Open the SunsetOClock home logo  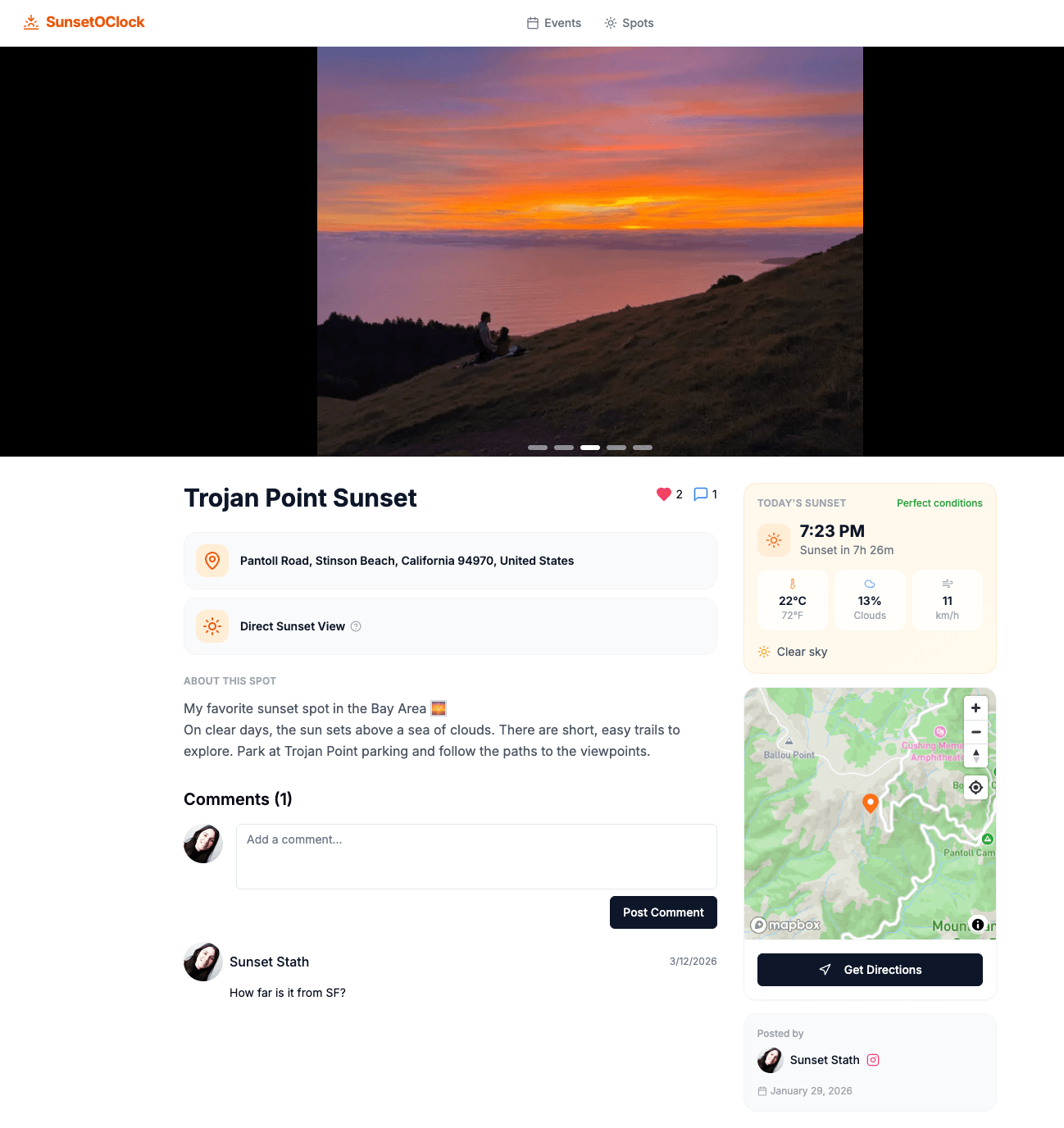[84, 22]
